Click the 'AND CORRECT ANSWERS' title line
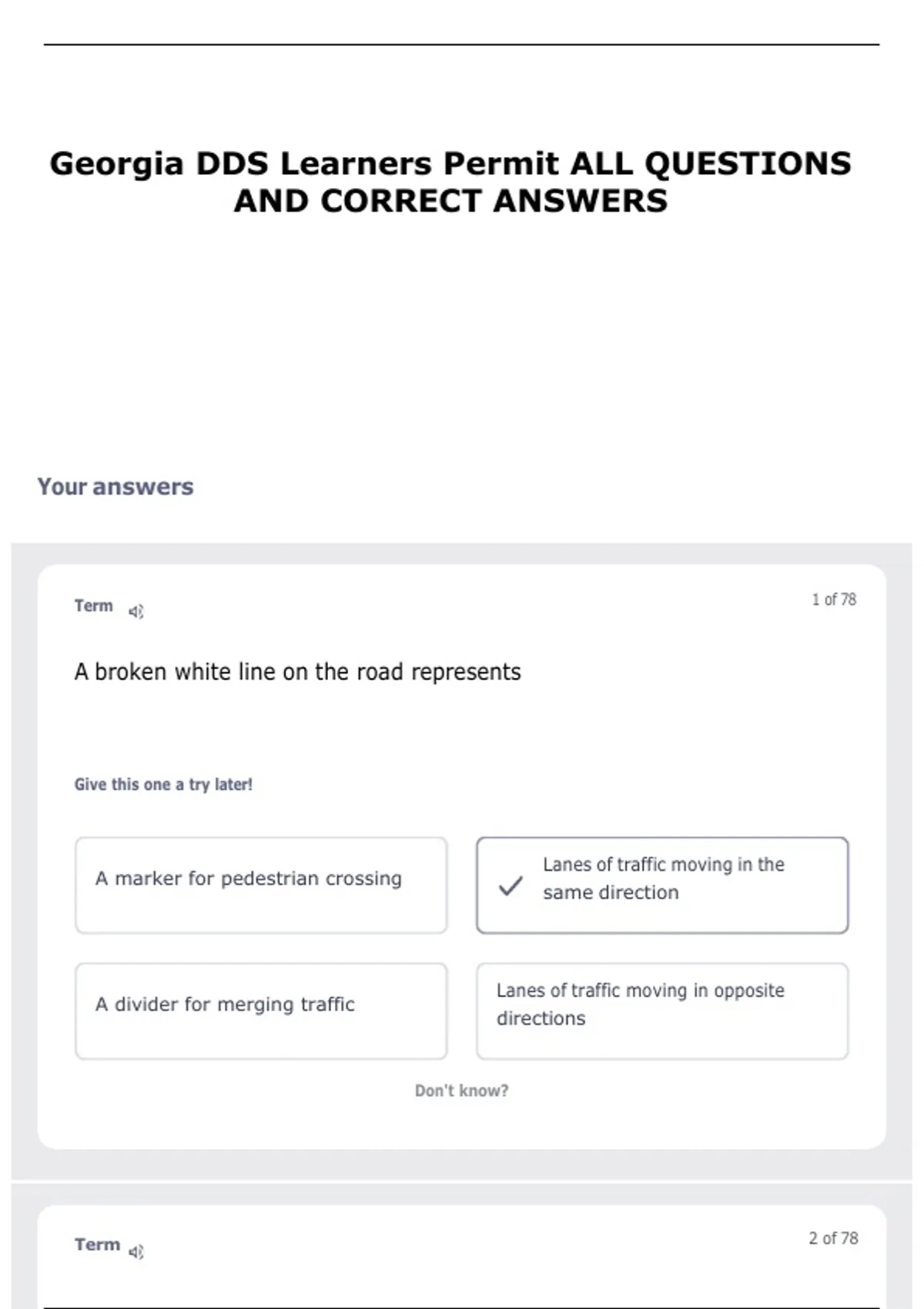Screen dimensions: 924x1309 pos(450,202)
